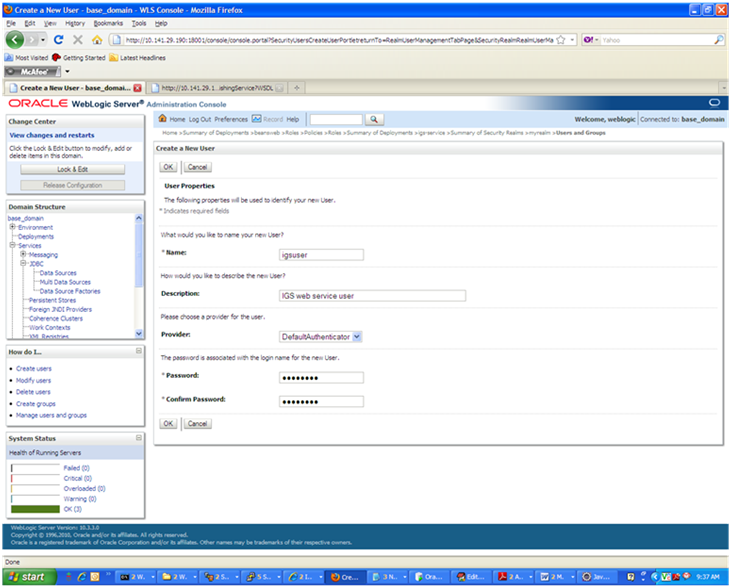Viewport: 730px width, 587px height.
Task: Click the Name input field
Action: coord(321,255)
